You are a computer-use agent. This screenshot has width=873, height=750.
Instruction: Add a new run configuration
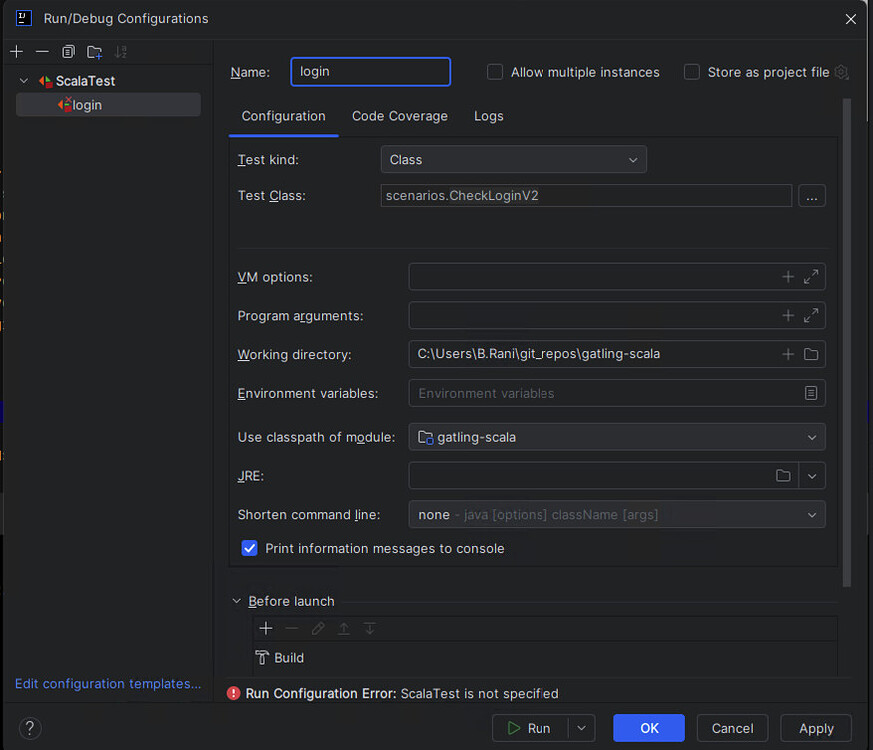(15, 51)
